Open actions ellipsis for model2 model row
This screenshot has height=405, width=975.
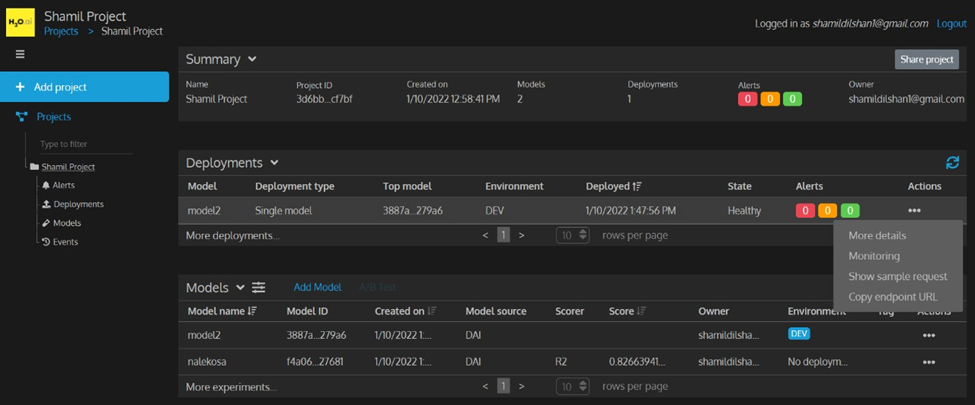point(928,336)
